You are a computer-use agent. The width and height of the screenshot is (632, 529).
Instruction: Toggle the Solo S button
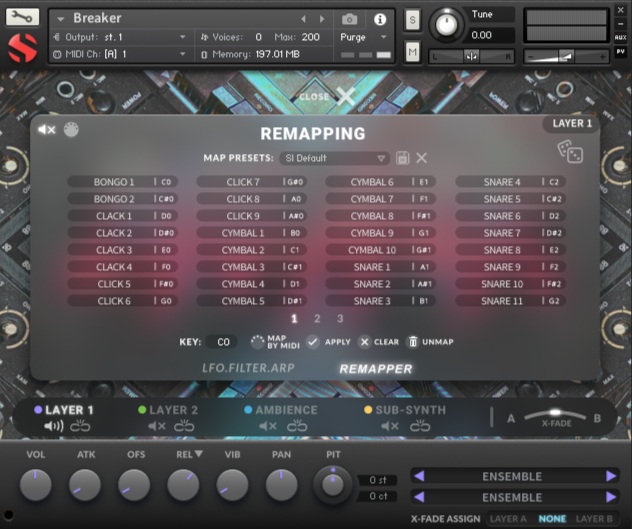pyautogui.click(x=412, y=19)
